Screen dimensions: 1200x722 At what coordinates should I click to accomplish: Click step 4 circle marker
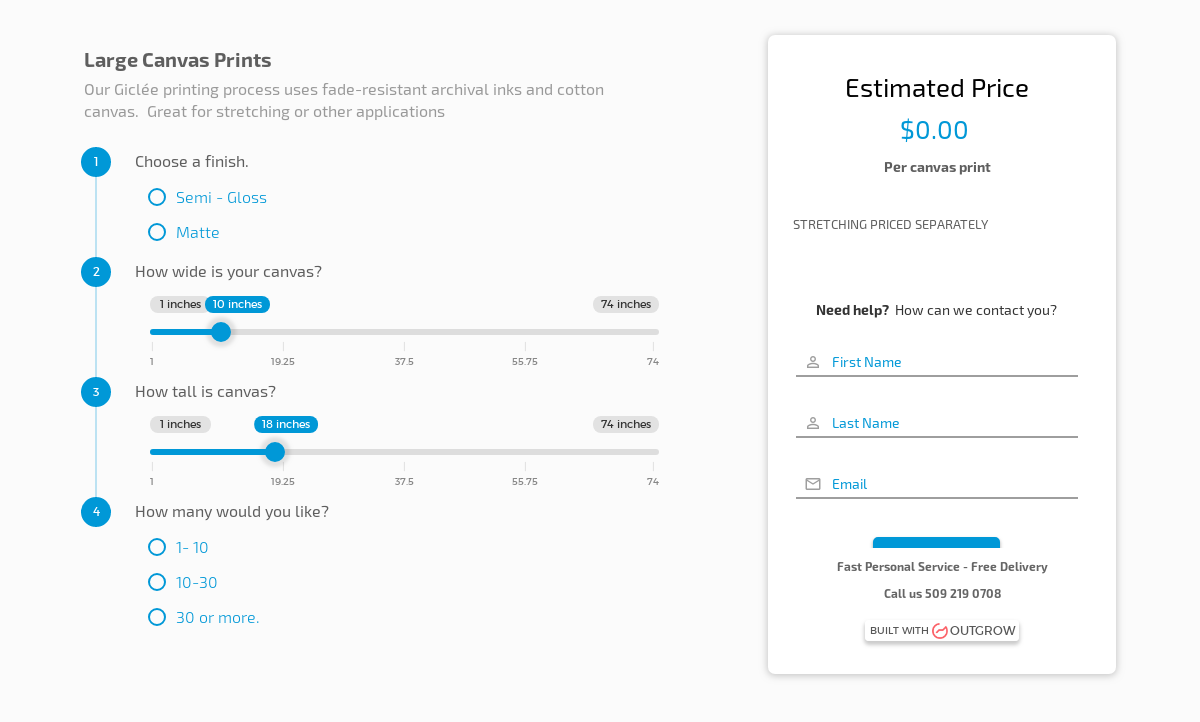[x=96, y=512]
